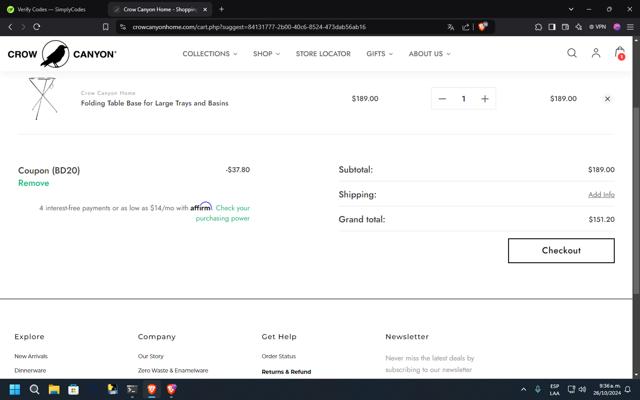Remove the BD20 coupon
The width and height of the screenshot is (640, 400).
(x=33, y=183)
